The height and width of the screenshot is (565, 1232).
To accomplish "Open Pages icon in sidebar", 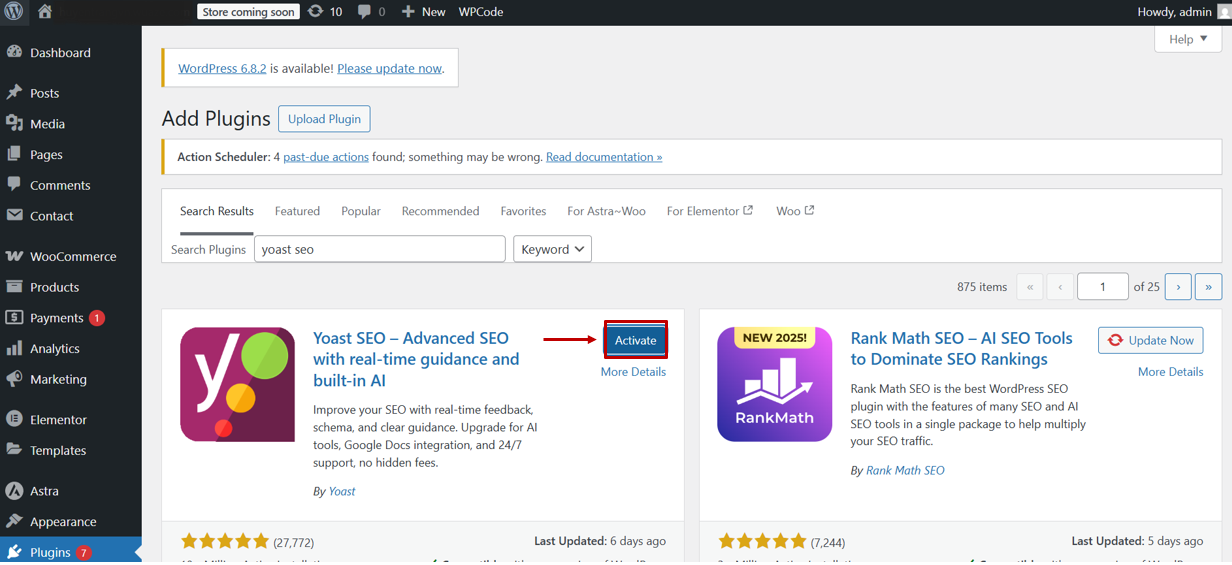I will pyautogui.click(x=14, y=154).
